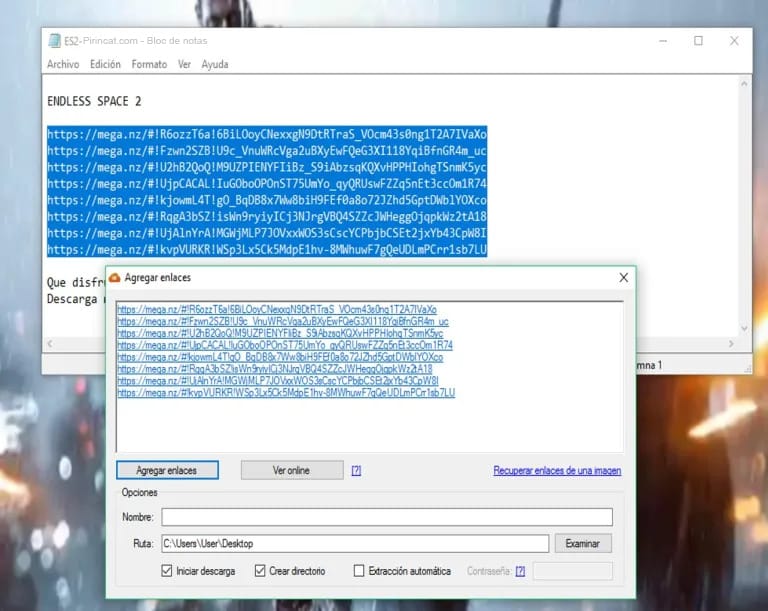Open the help link next to Ver online
Image resolution: width=768 pixels, height=611 pixels.
(356, 470)
